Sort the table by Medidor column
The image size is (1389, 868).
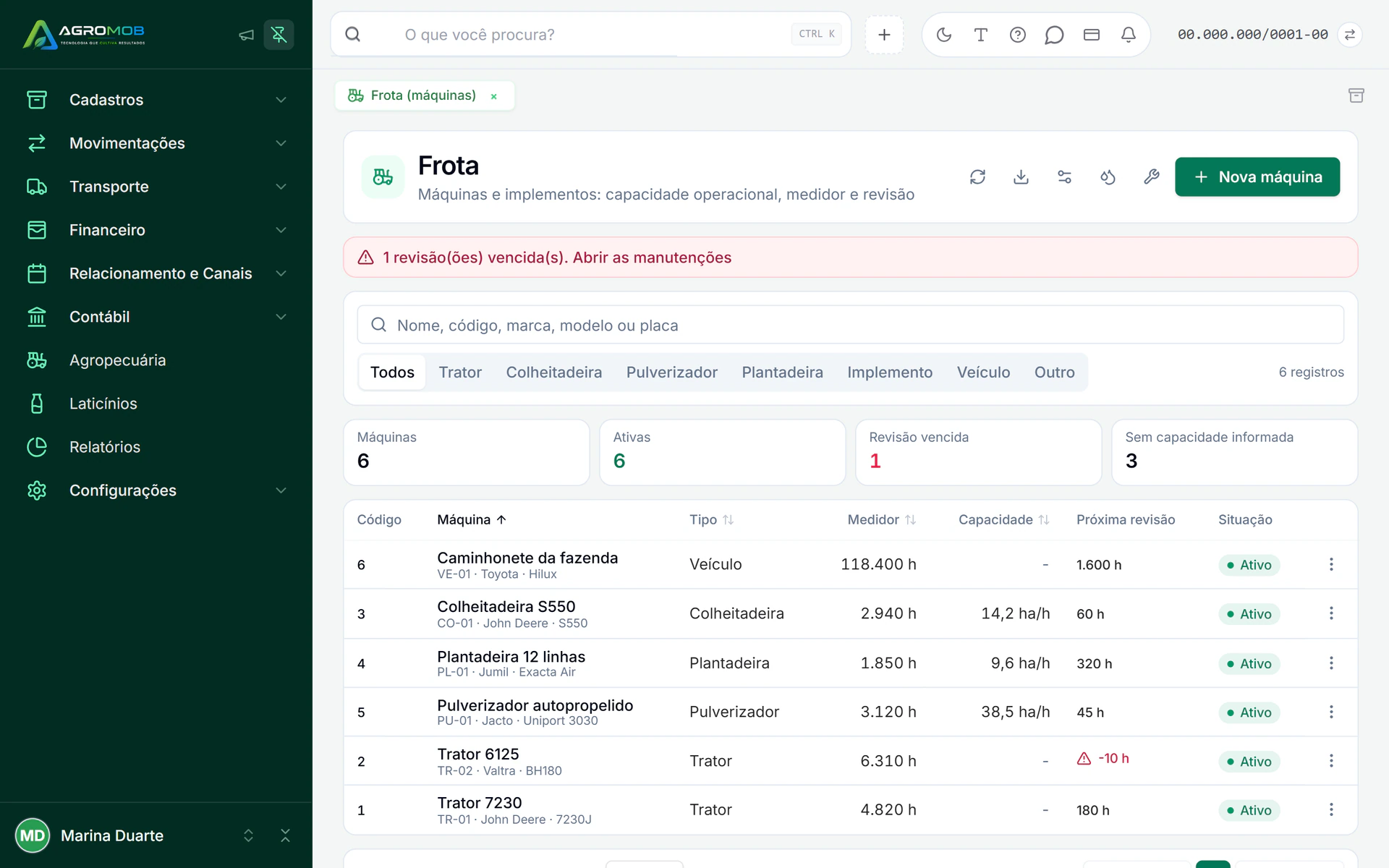(x=881, y=520)
